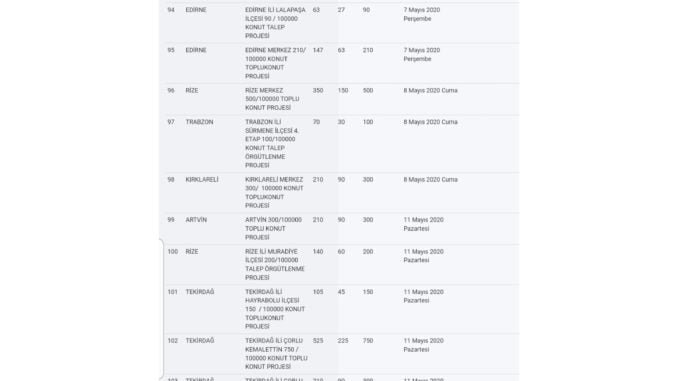Click the 8 Mayıs 2020 Cuma date in row 96
Screen dimensions: 678x381
431,90
